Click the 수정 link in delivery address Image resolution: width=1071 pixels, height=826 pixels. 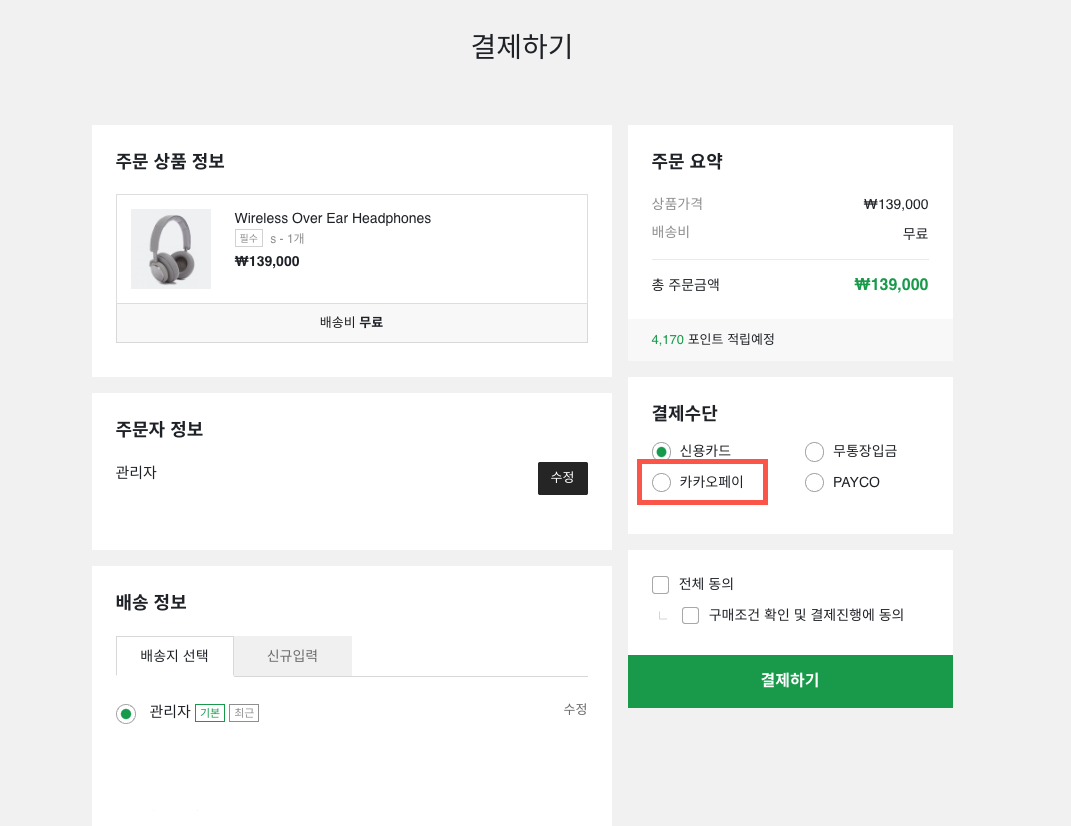[x=575, y=709]
